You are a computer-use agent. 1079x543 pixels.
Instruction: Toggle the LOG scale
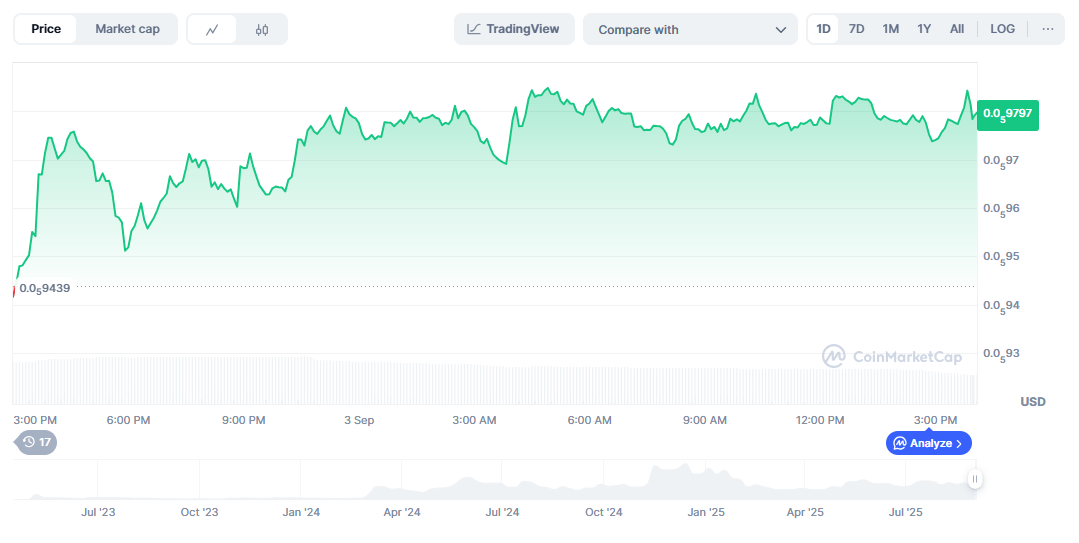[x=1002, y=29]
